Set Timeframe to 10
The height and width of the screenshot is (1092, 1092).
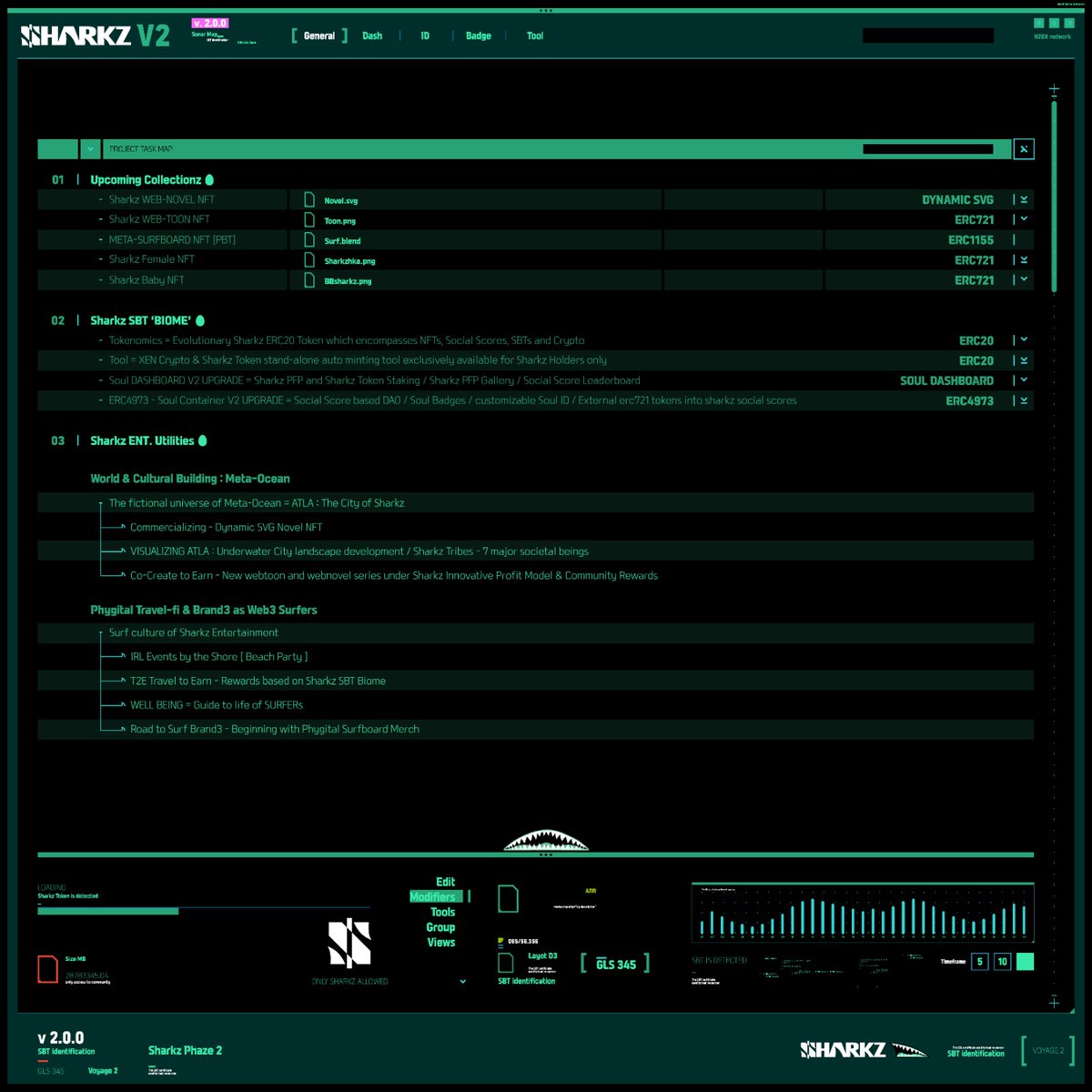1003,962
